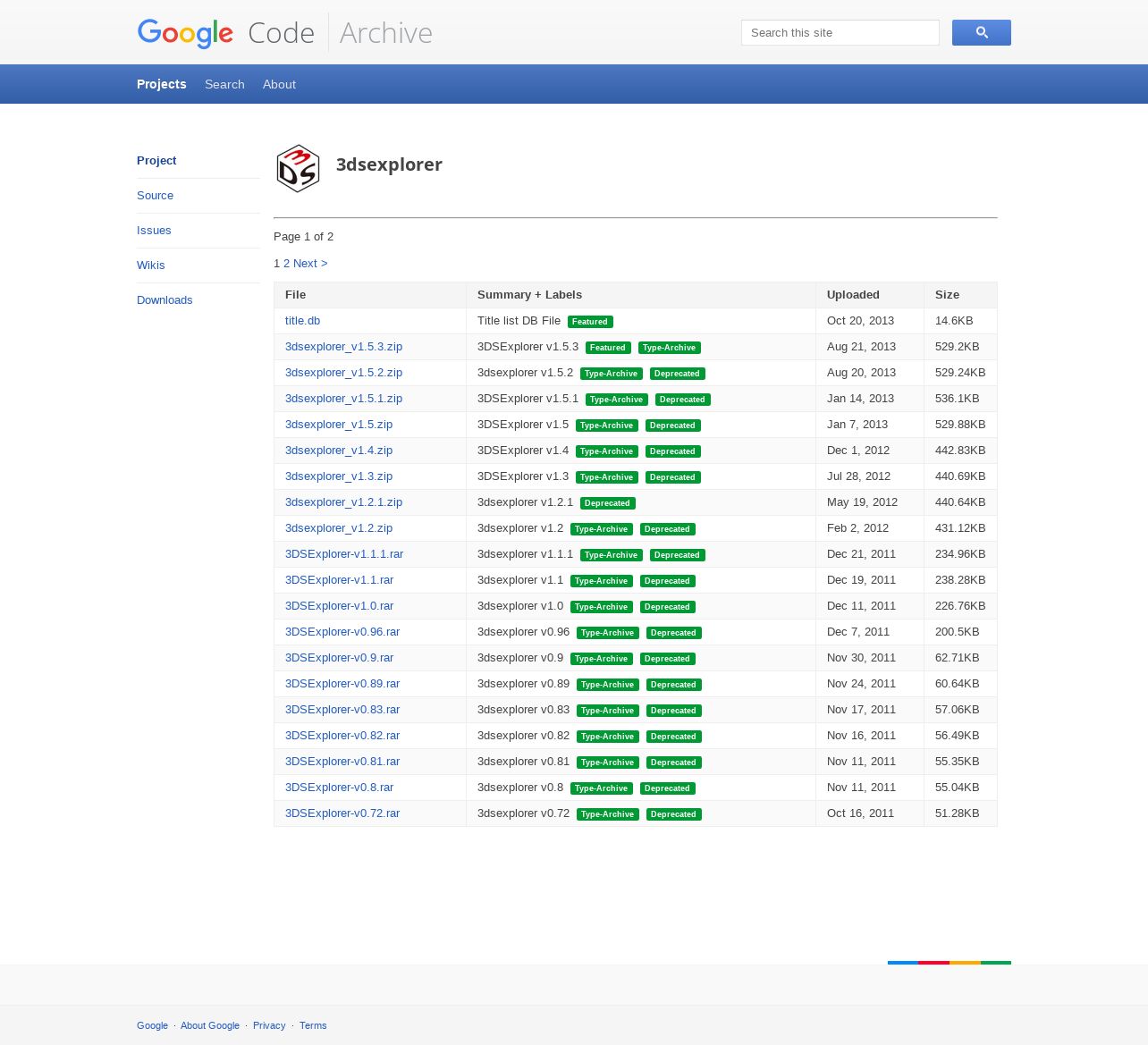The height and width of the screenshot is (1045, 1148).
Task: Download 3dsexplorer_v1.5.3.zip
Action: click(x=343, y=347)
